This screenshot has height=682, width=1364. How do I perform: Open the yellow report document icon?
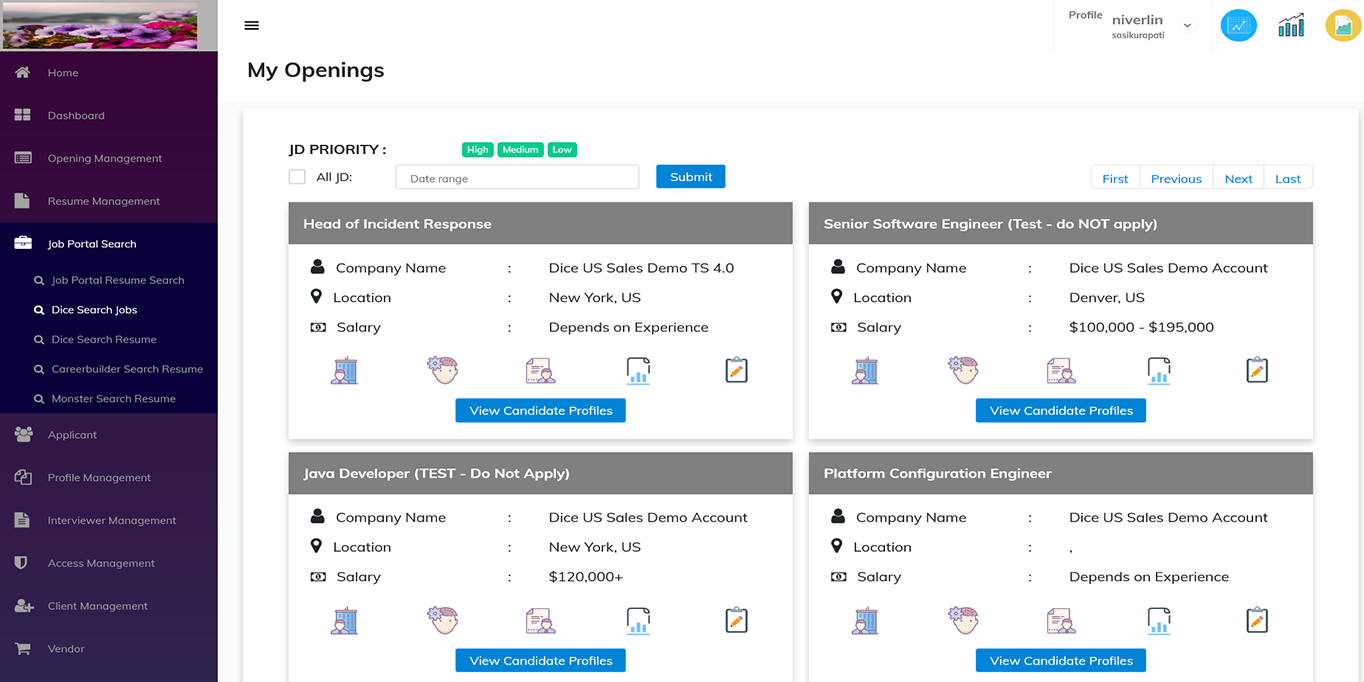1342,26
